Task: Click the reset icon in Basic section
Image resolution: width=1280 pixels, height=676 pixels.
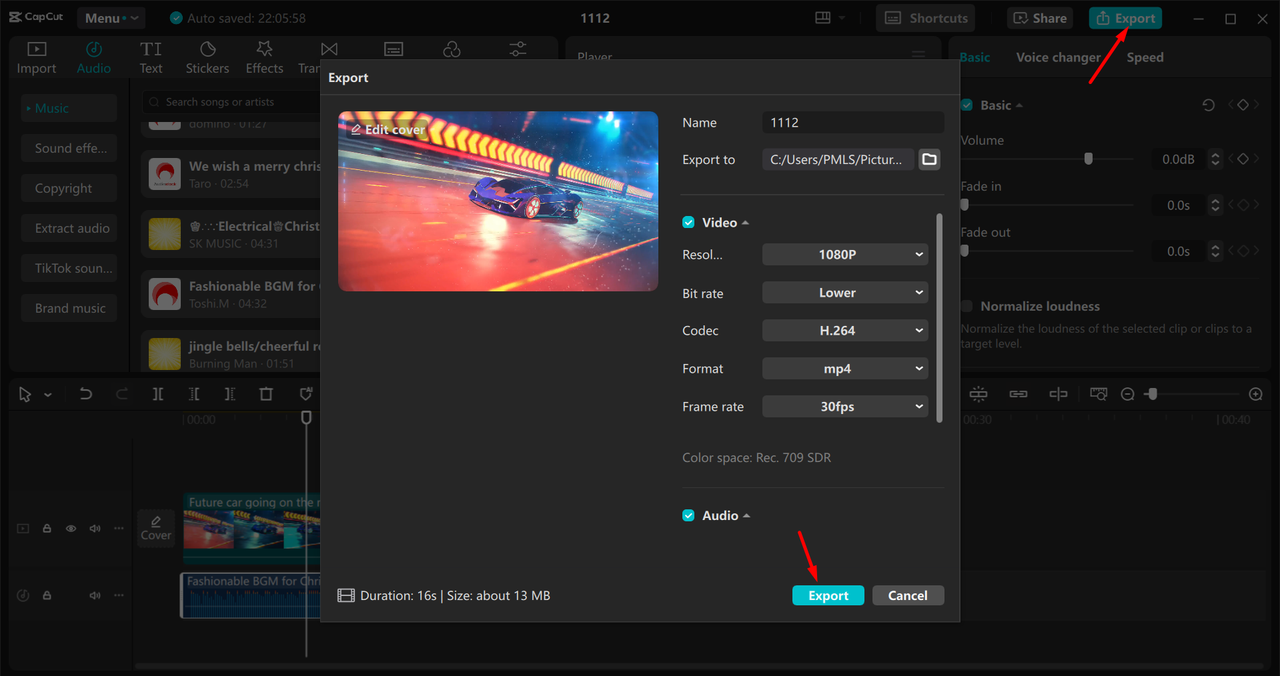Action: (x=1208, y=105)
